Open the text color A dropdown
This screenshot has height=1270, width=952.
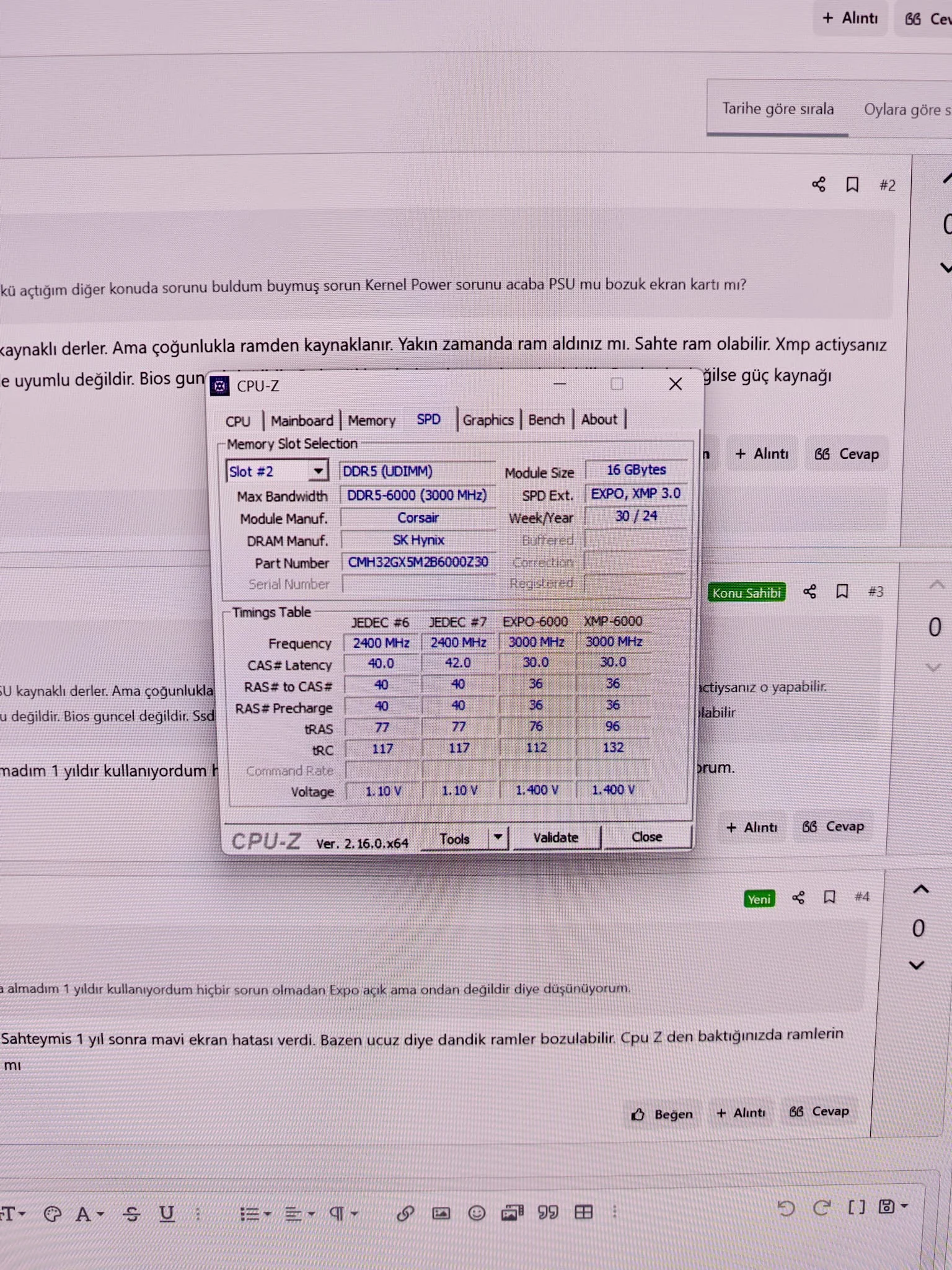pyautogui.click(x=90, y=1214)
